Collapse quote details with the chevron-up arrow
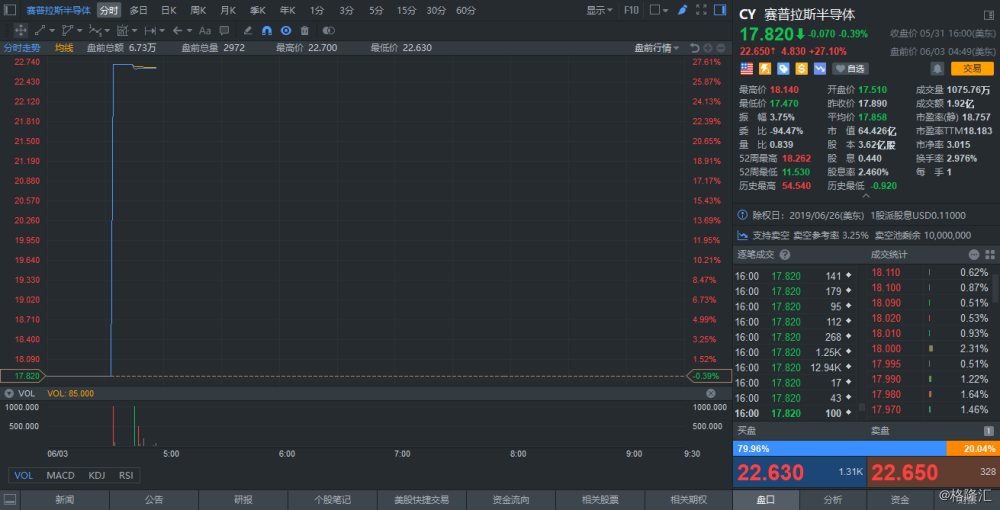This screenshot has width=1000, height=510. (x=865, y=196)
